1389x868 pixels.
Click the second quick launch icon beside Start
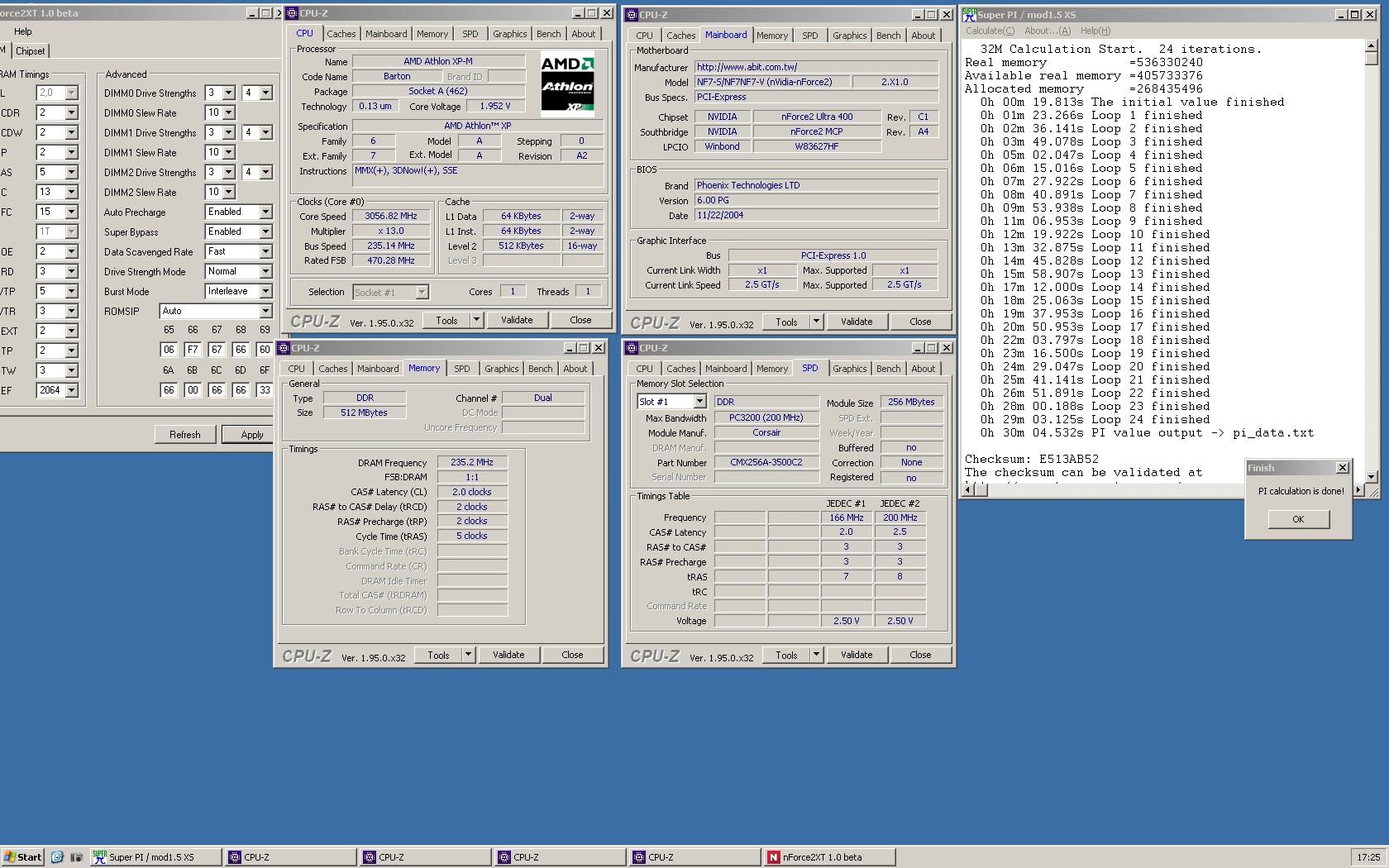[76, 857]
